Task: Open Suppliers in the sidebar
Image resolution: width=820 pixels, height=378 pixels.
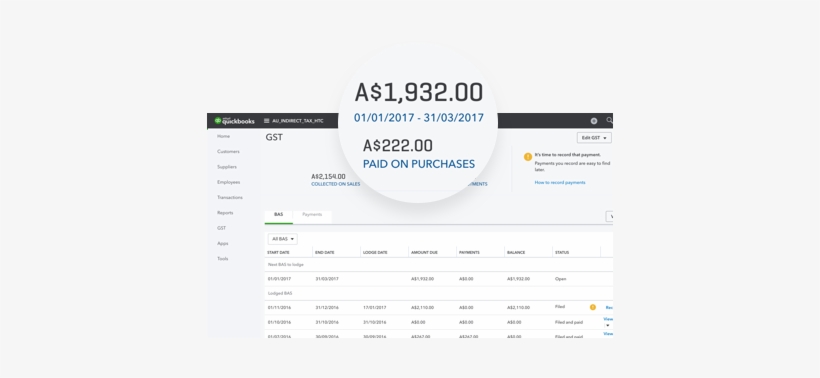Action: point(227,167)
